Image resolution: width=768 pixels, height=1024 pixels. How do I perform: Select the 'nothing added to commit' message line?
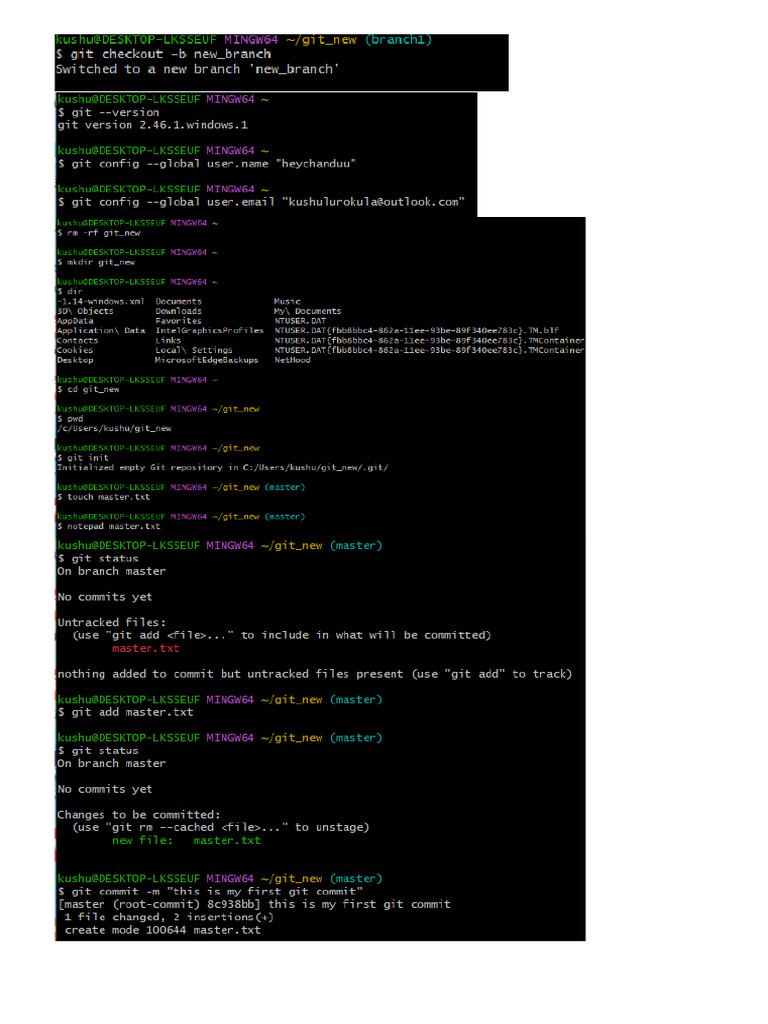pyautogui.click(x=315, y=674)
